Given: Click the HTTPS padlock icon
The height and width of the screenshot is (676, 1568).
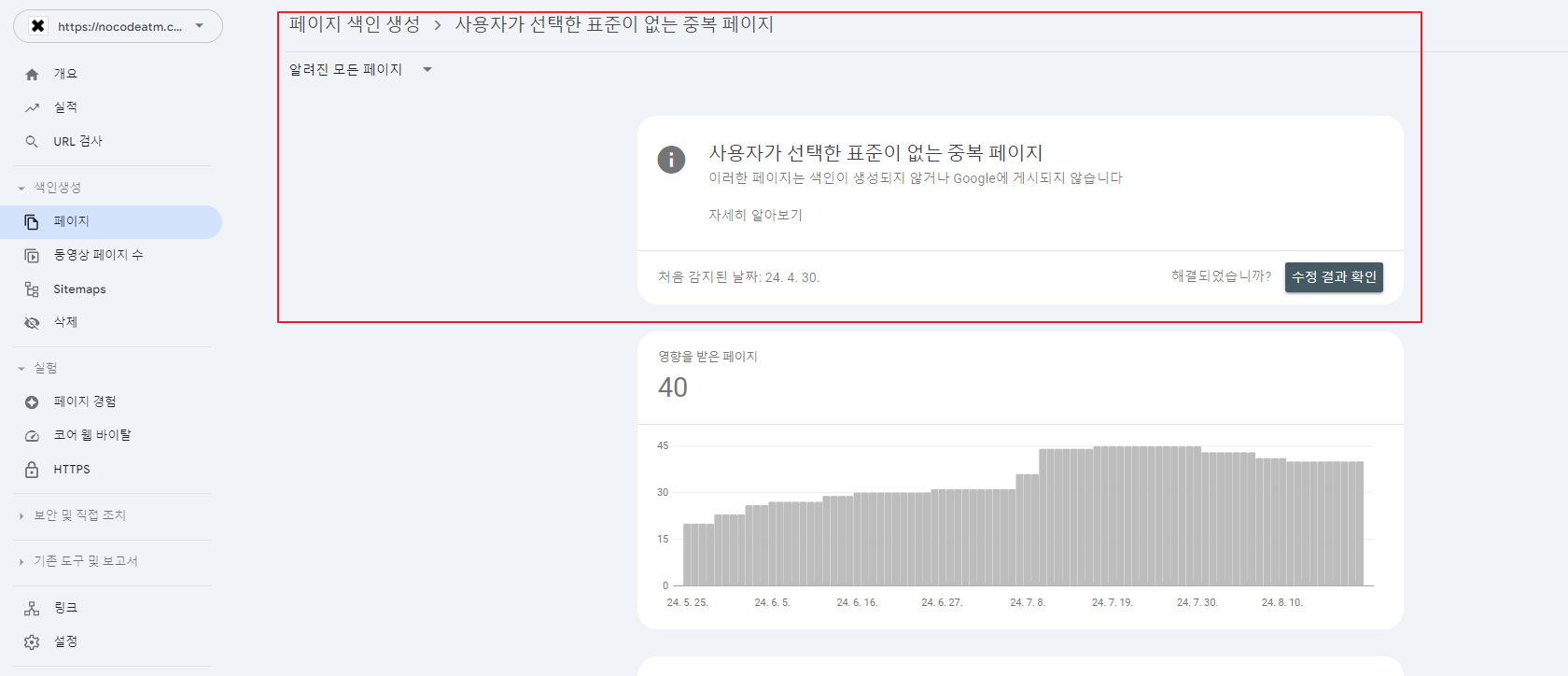Looking at the screenshot, I should (x=32, y=470).
